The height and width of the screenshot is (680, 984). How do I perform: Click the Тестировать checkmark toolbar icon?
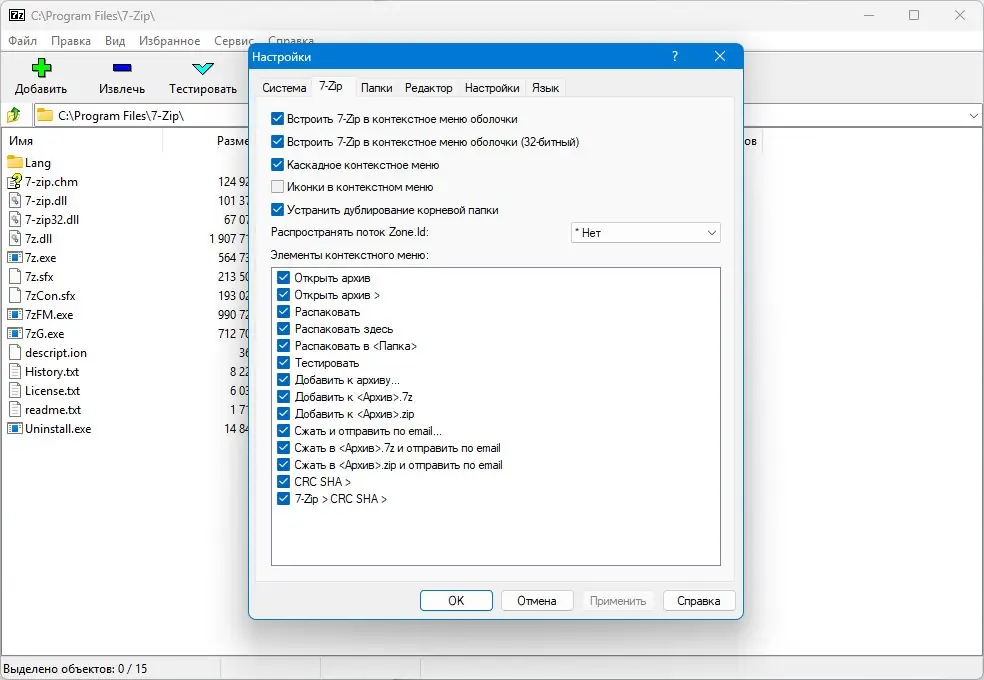pos(203,68)
